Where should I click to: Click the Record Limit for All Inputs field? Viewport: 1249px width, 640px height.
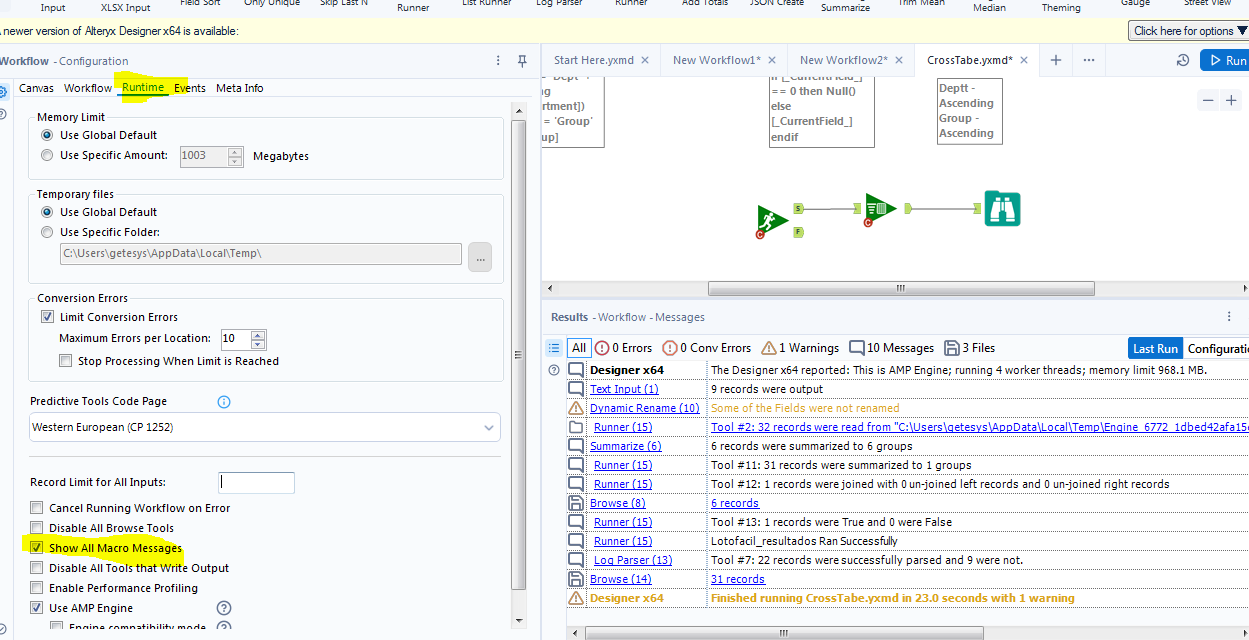click(x=256, y=482)
